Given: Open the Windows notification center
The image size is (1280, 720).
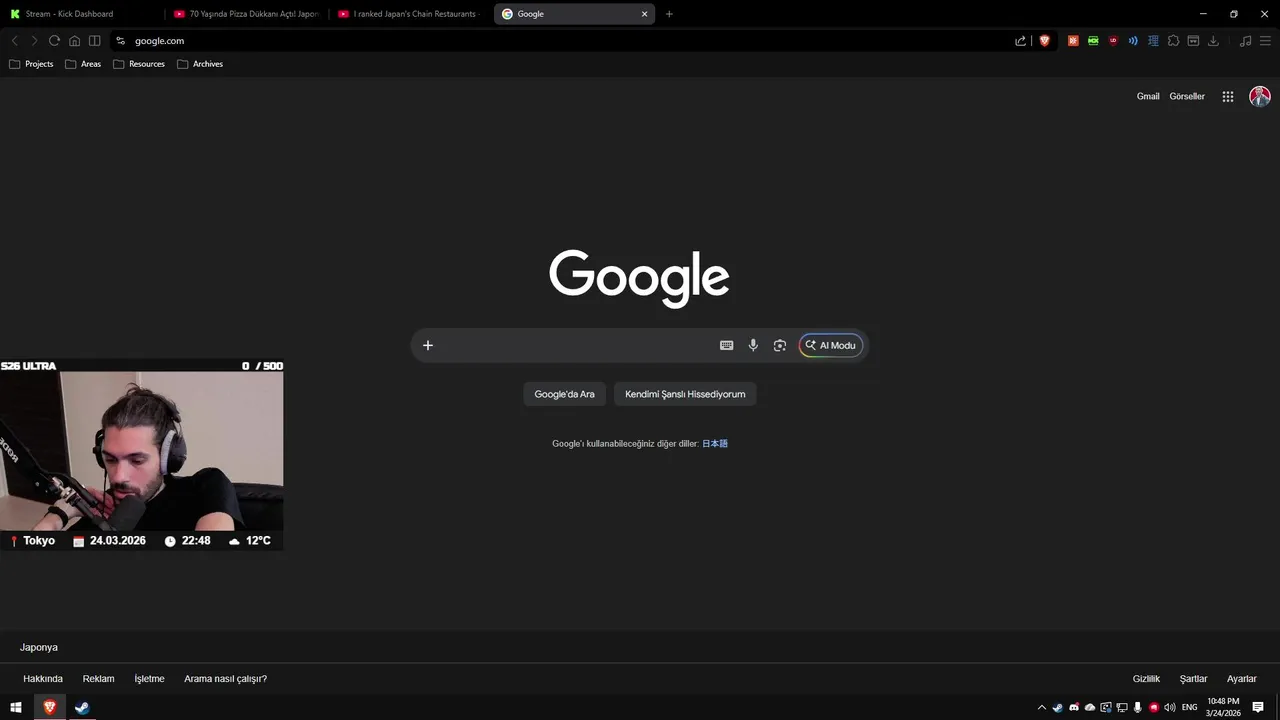Looking at the screenshot, I should [1258, 708].
